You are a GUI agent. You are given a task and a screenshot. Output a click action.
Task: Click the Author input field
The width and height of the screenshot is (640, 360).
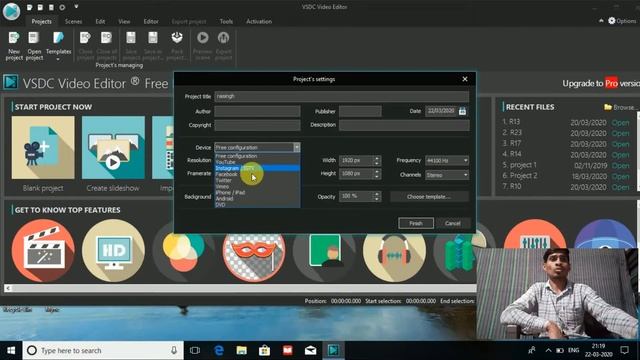(x=257, y=111)
